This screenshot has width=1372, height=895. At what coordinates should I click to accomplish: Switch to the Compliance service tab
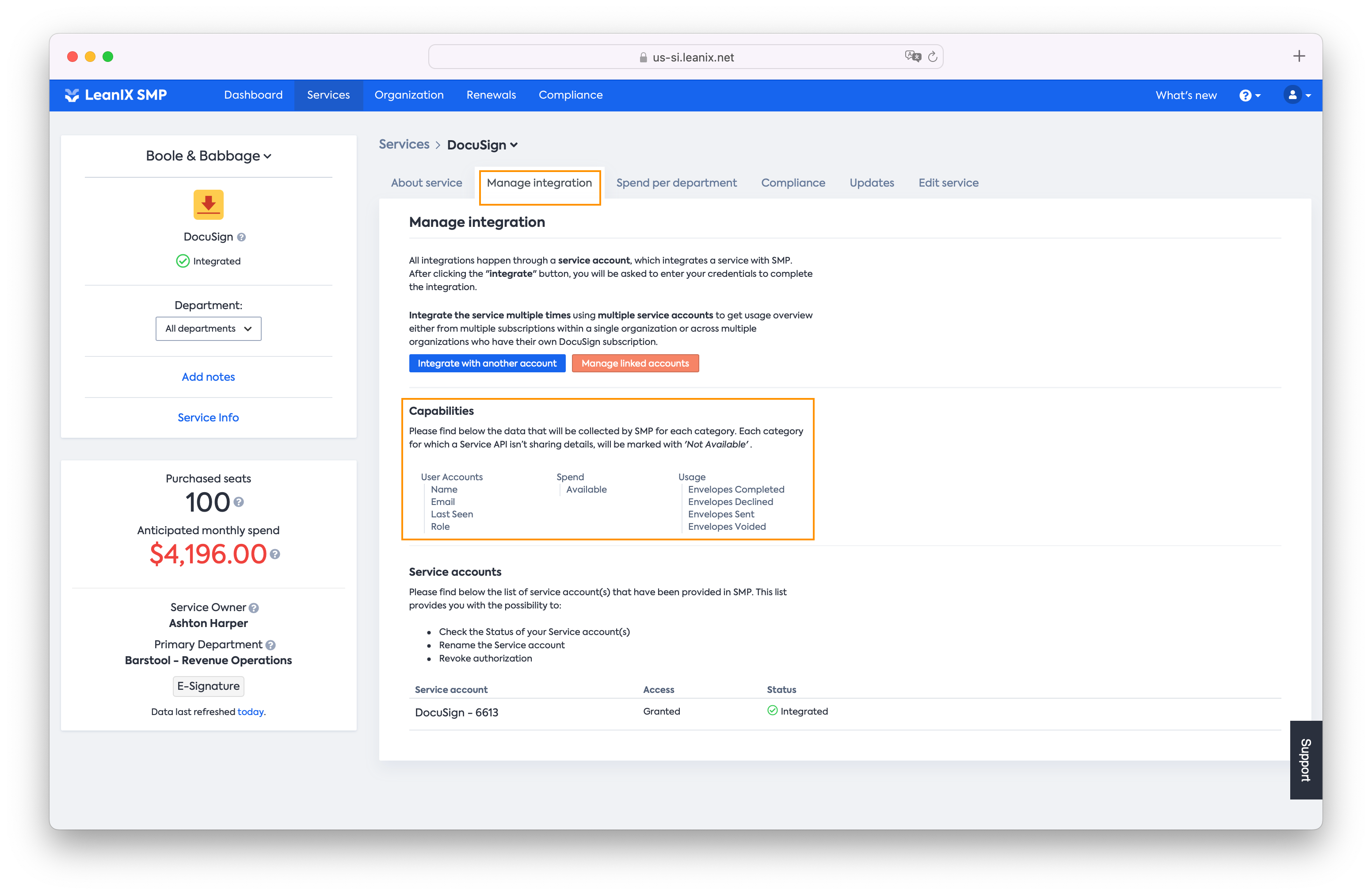click(793, 183)
